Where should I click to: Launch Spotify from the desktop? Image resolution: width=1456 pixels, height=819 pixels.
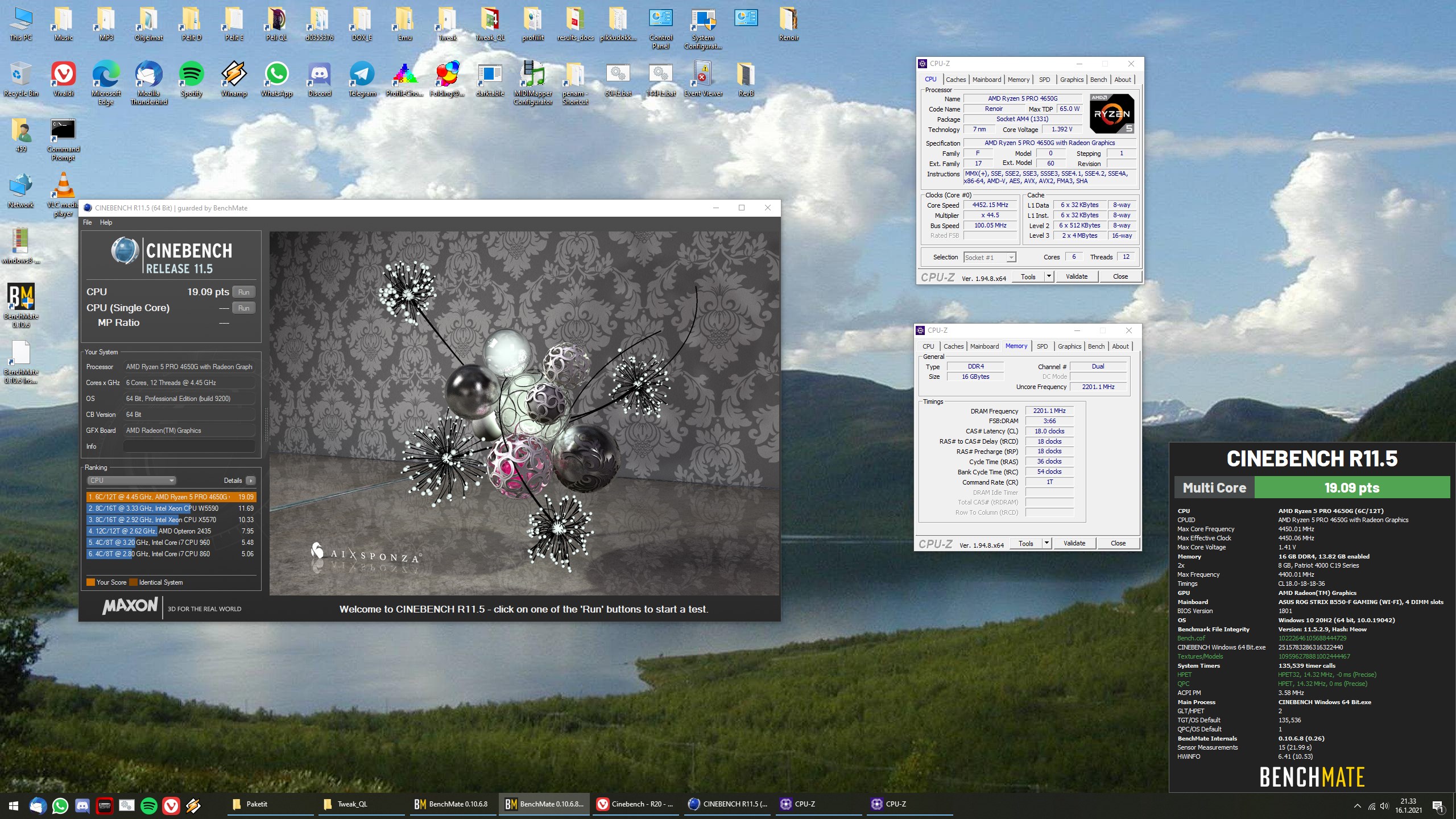(x=191, y=79)
